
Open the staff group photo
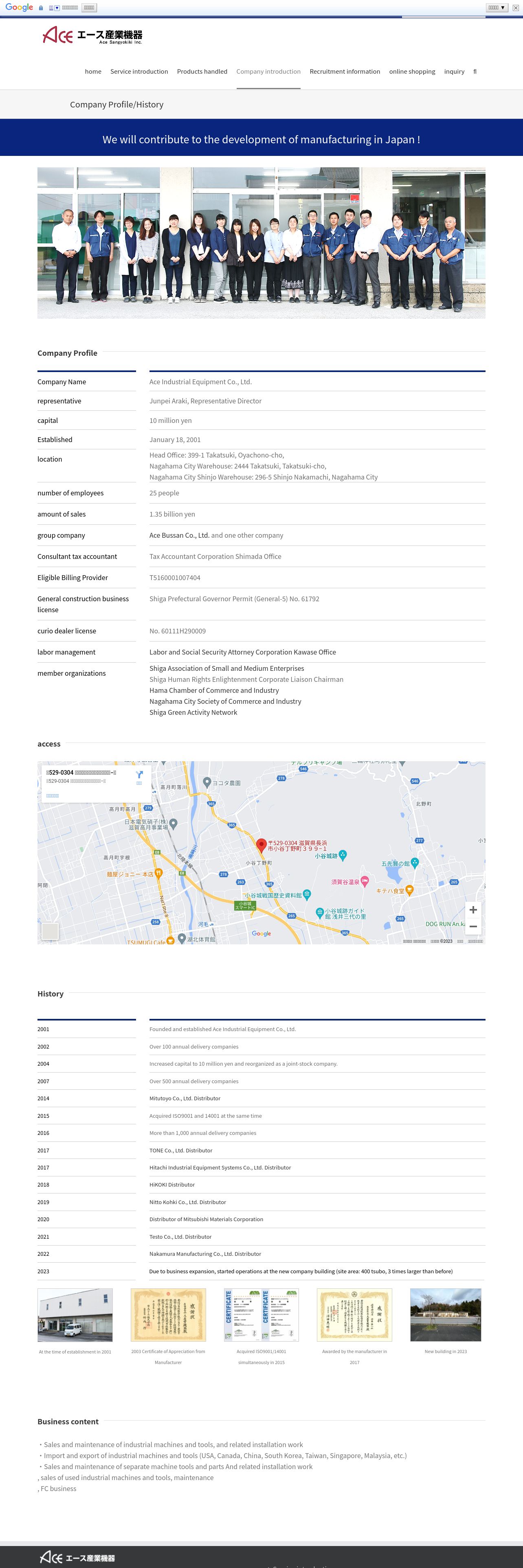(x=261, y=243)
